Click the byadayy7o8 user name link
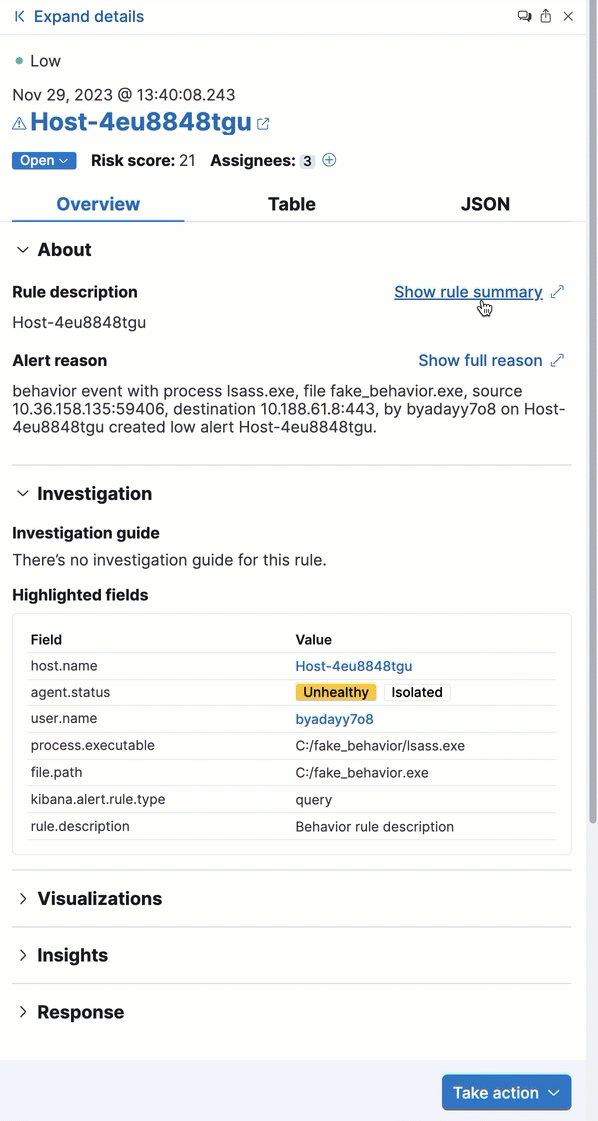 (x=334, y=718)
